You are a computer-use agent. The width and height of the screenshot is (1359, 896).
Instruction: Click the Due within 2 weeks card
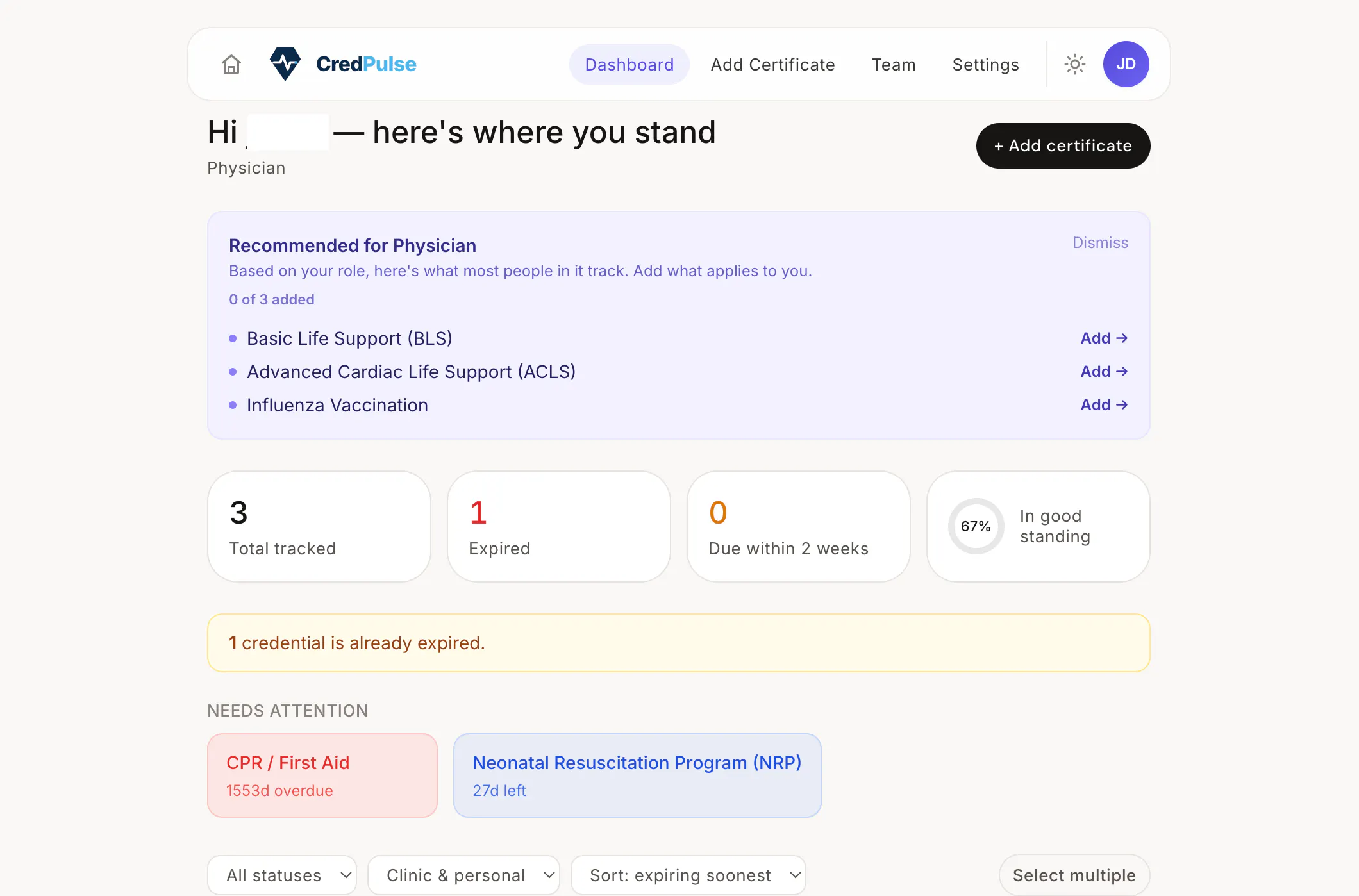(x=798, y=526)
